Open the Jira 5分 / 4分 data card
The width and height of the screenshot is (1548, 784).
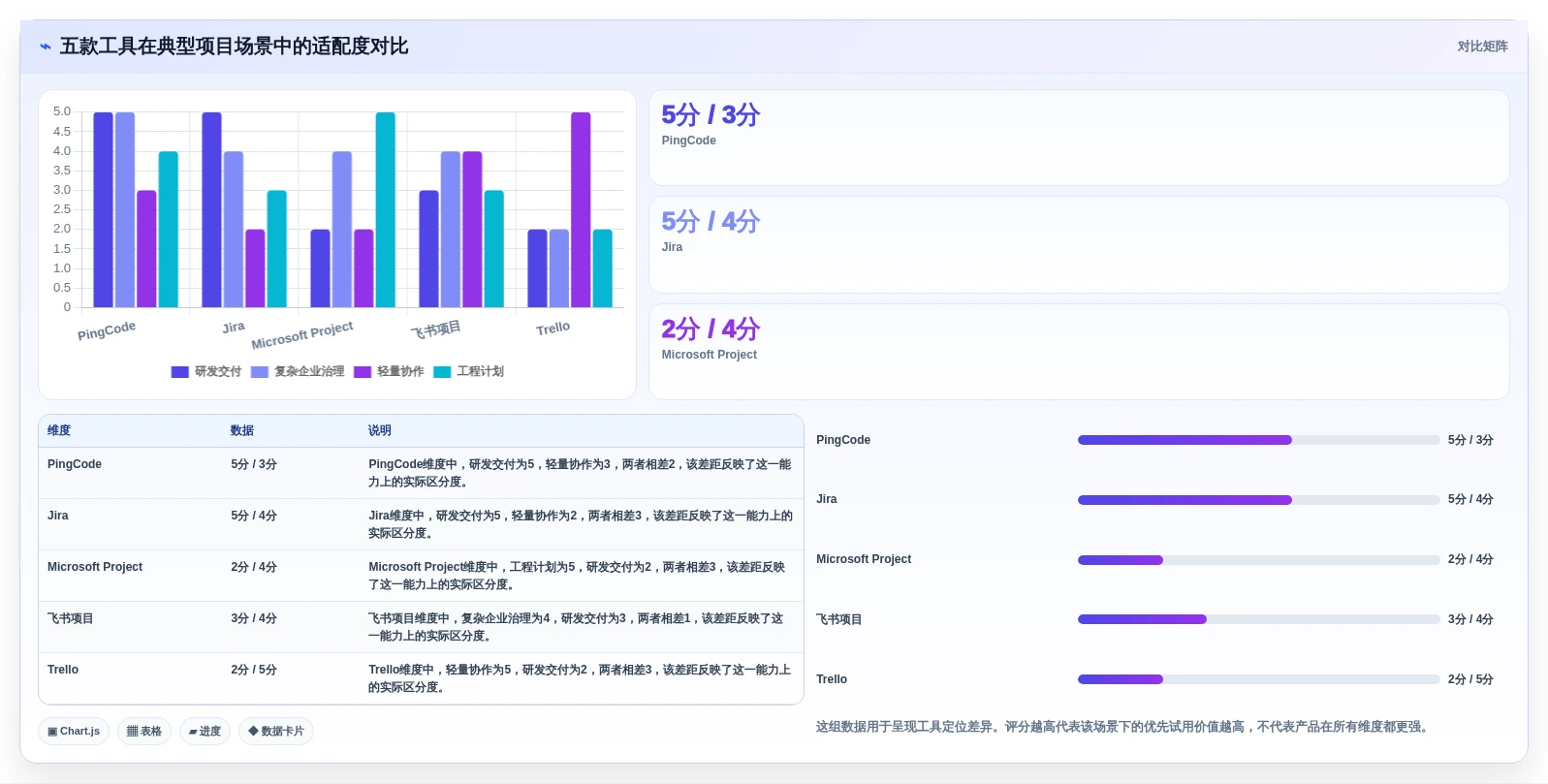click(x=1079, y=245)
